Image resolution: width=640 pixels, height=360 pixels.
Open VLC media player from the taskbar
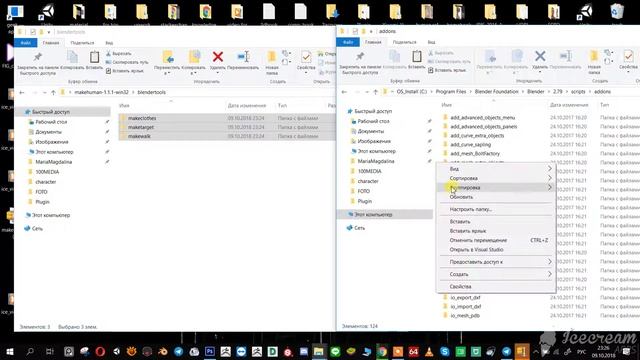pyautogui.click(x=429, y=351)
